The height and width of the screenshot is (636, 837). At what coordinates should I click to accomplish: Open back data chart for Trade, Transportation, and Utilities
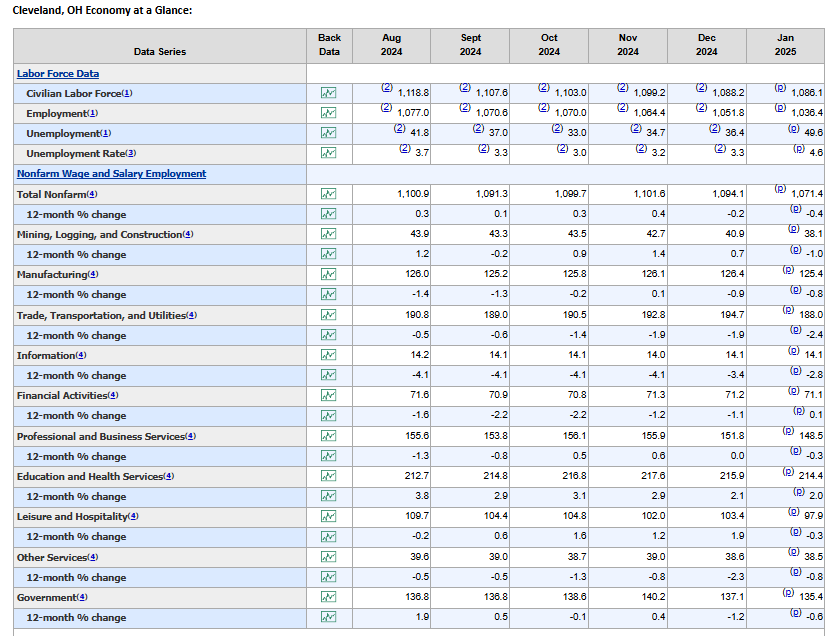coord(328,315)
